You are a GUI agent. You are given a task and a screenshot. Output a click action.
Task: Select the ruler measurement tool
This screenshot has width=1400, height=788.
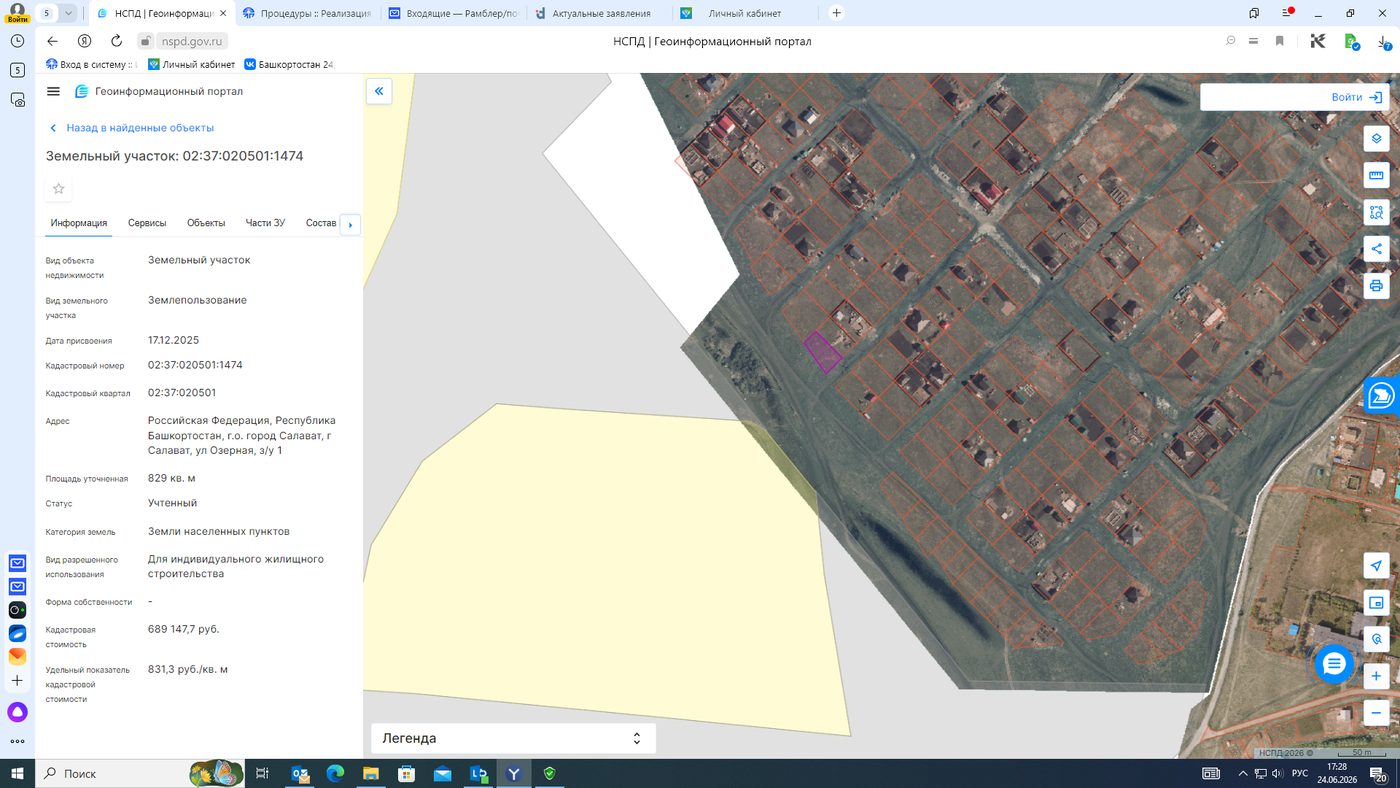(x=1376, y=176)
